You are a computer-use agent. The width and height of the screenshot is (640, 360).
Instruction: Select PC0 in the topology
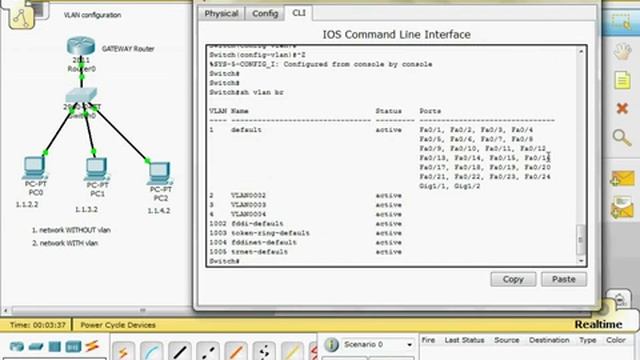(x=34, y=167)
